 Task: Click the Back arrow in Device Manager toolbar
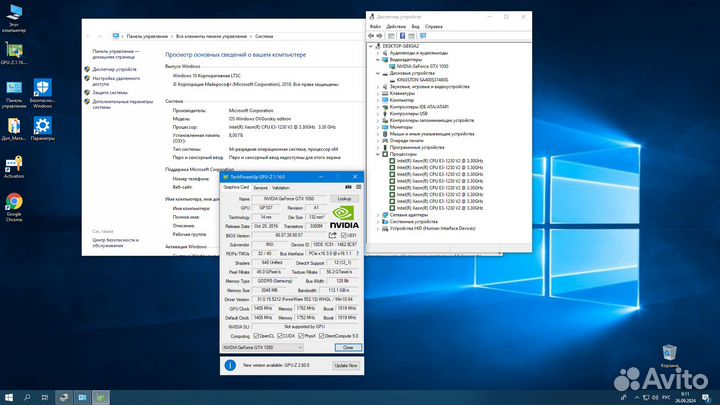371,36
